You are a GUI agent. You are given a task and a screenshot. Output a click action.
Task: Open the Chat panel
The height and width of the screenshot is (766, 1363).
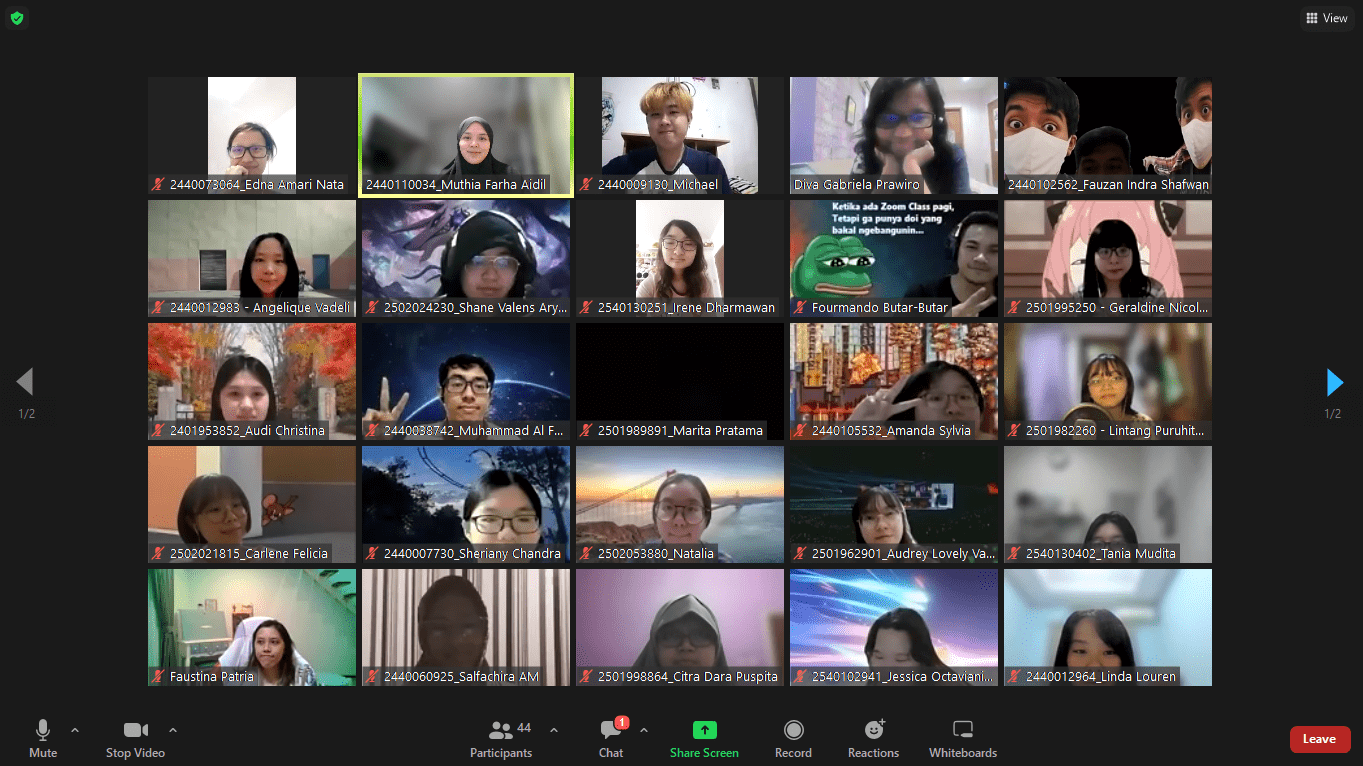pyautogui.click(x=611, y=738)
